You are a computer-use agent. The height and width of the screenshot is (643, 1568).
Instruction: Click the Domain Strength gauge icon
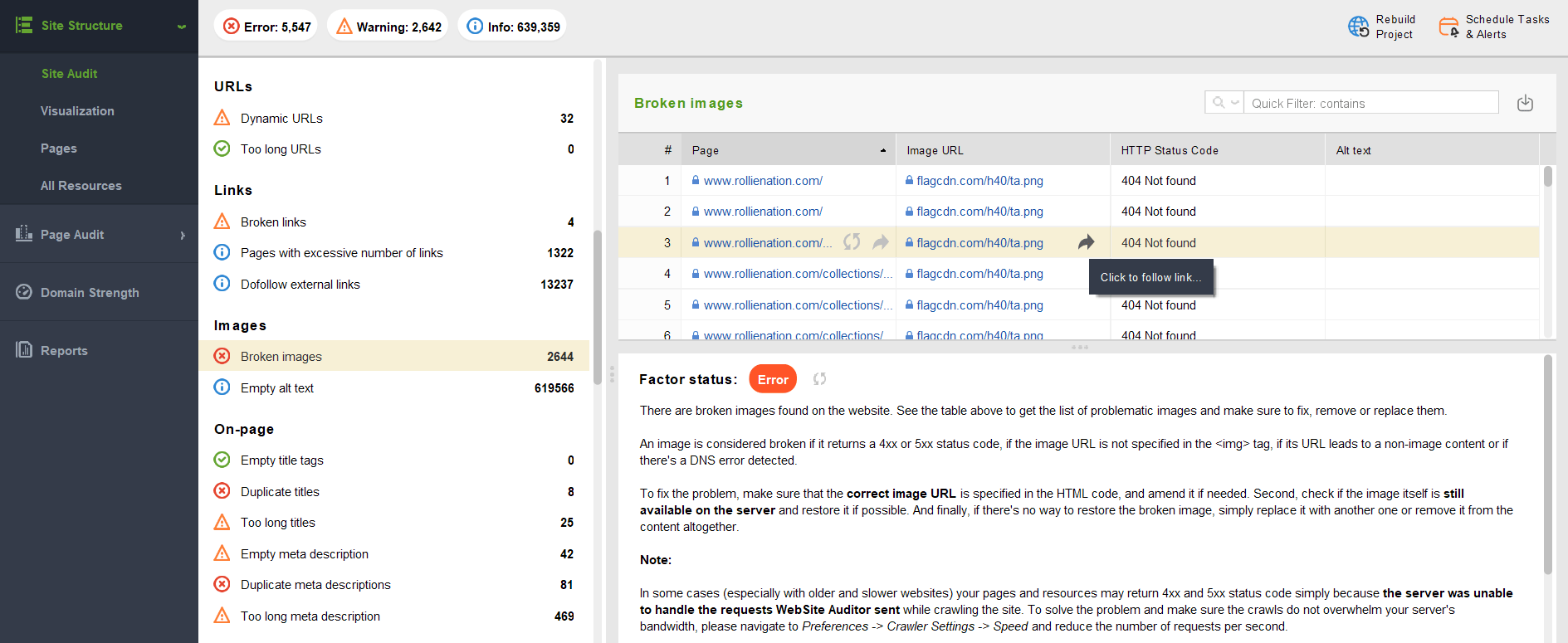[24, 292]
